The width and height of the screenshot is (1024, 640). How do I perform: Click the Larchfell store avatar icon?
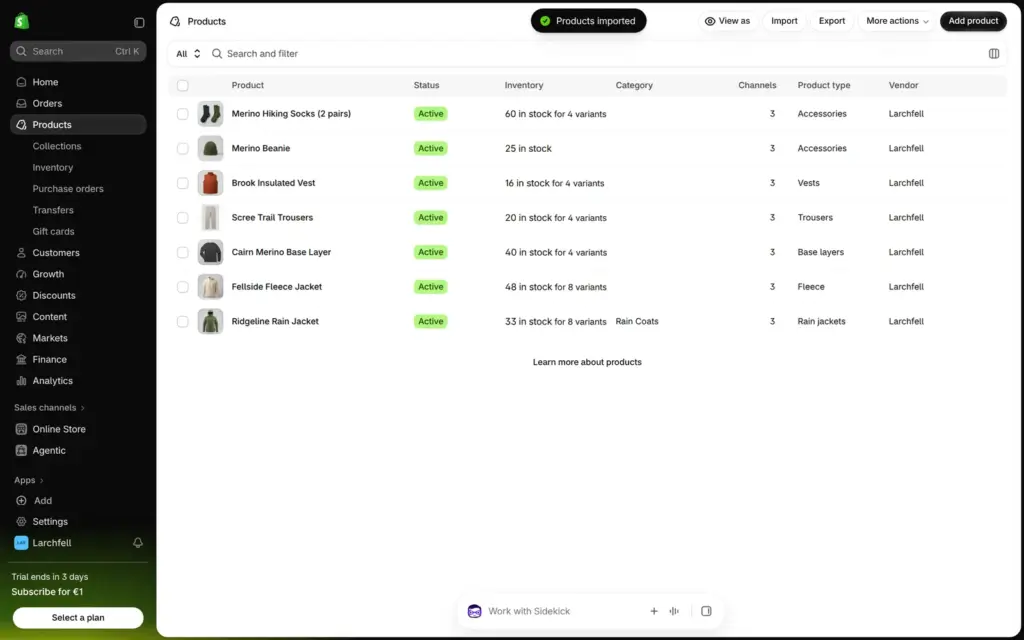[x=22, y=543]
